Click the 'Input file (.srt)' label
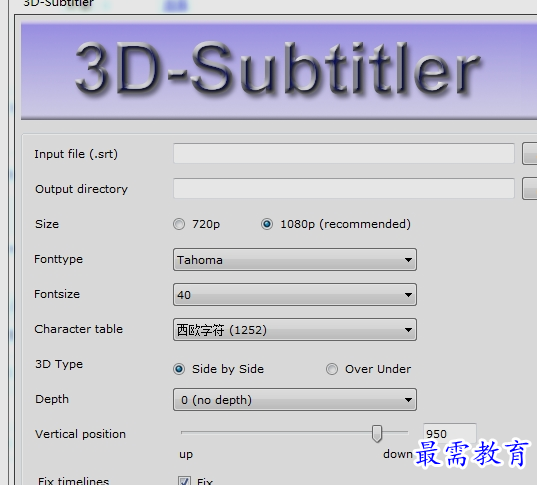The image size is (537, 485). pos(76,154)
